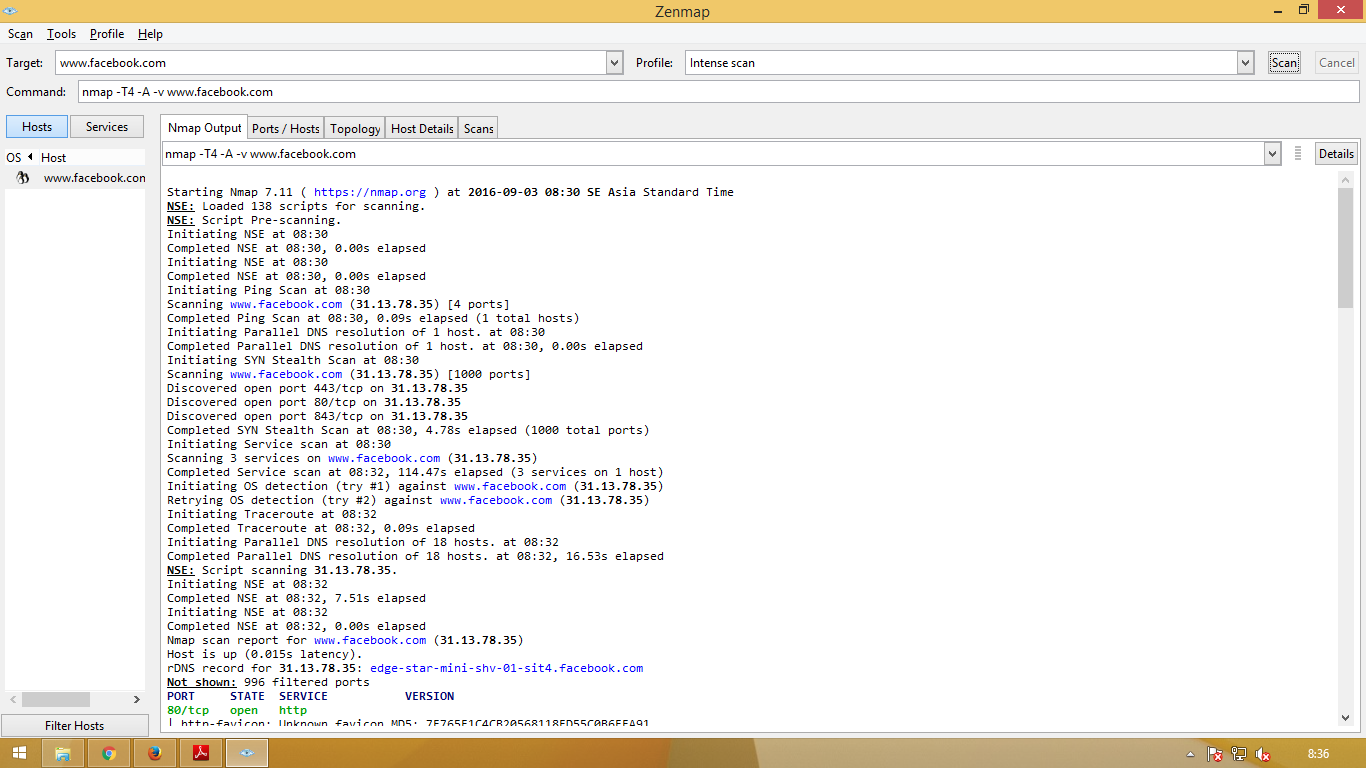Click the edge-star-mini-shv-01-sit4.facebook.com link
The height and width of the screenshot is (768, 1366).
[507, 668]
